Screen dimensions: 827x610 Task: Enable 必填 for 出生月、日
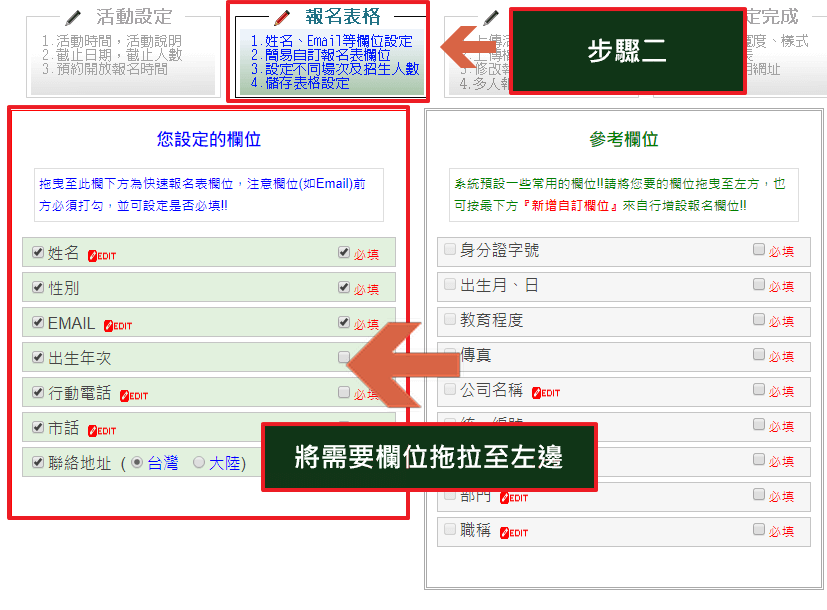(x=758, y=284)
